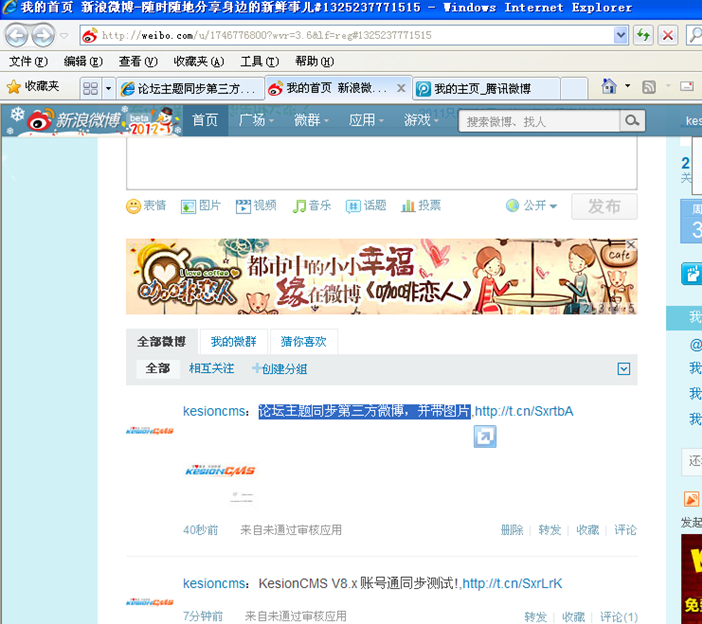Viewport: 702px width, 624px height.
Task: Attach a video with 视频
Action: pyautogui.click(x=256, y=206)
